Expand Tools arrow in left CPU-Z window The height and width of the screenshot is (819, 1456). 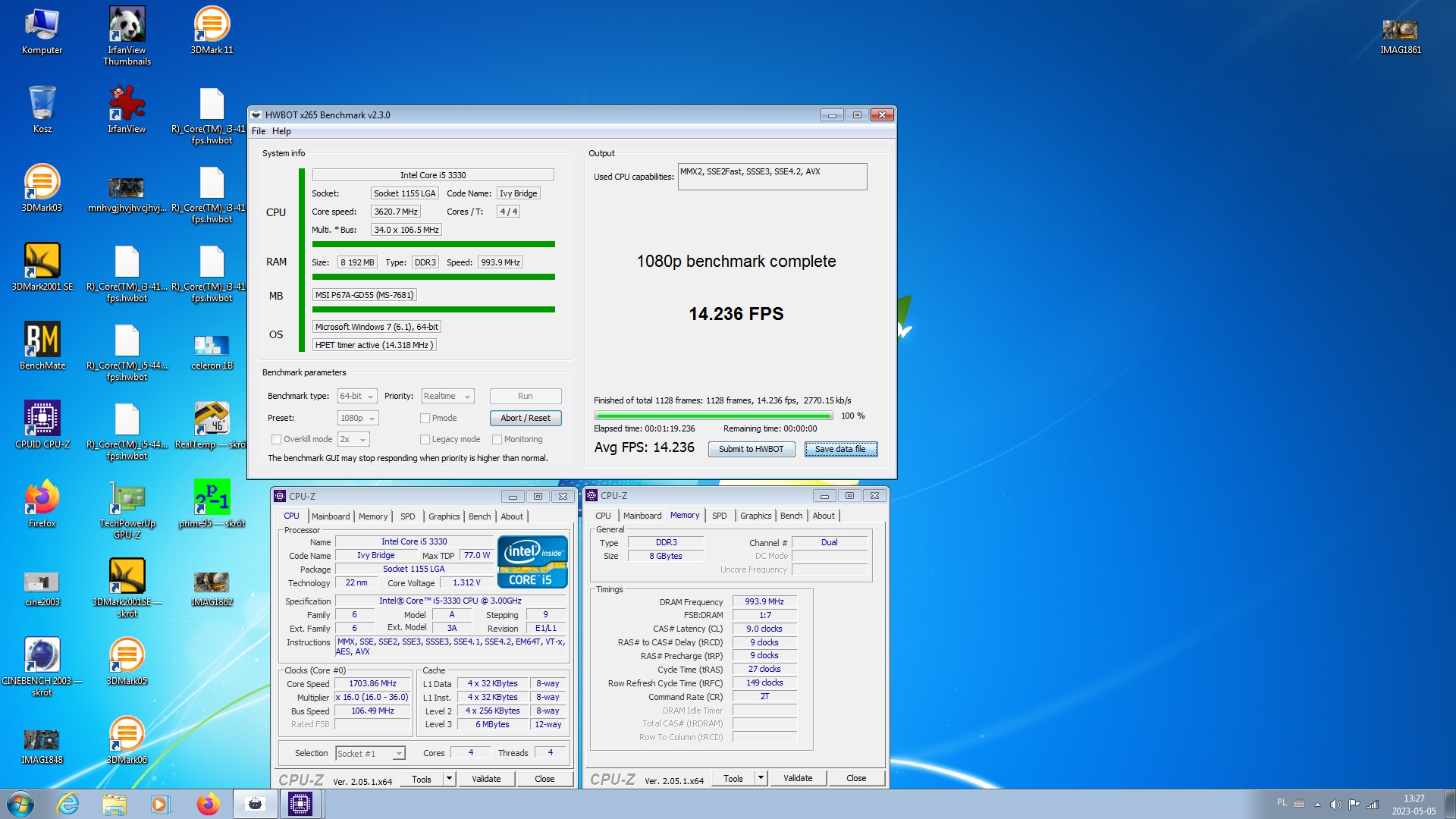pyautogui.click(x=449, y=779)
